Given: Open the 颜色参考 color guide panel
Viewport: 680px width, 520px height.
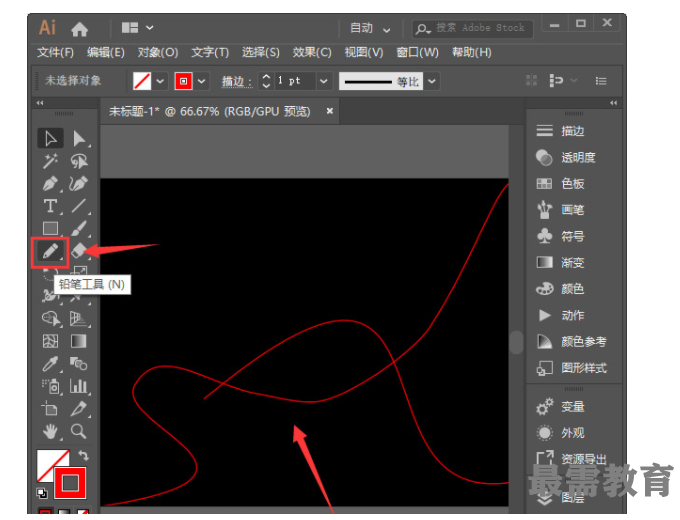Looking at the screenshot, I should coord(572,342).
